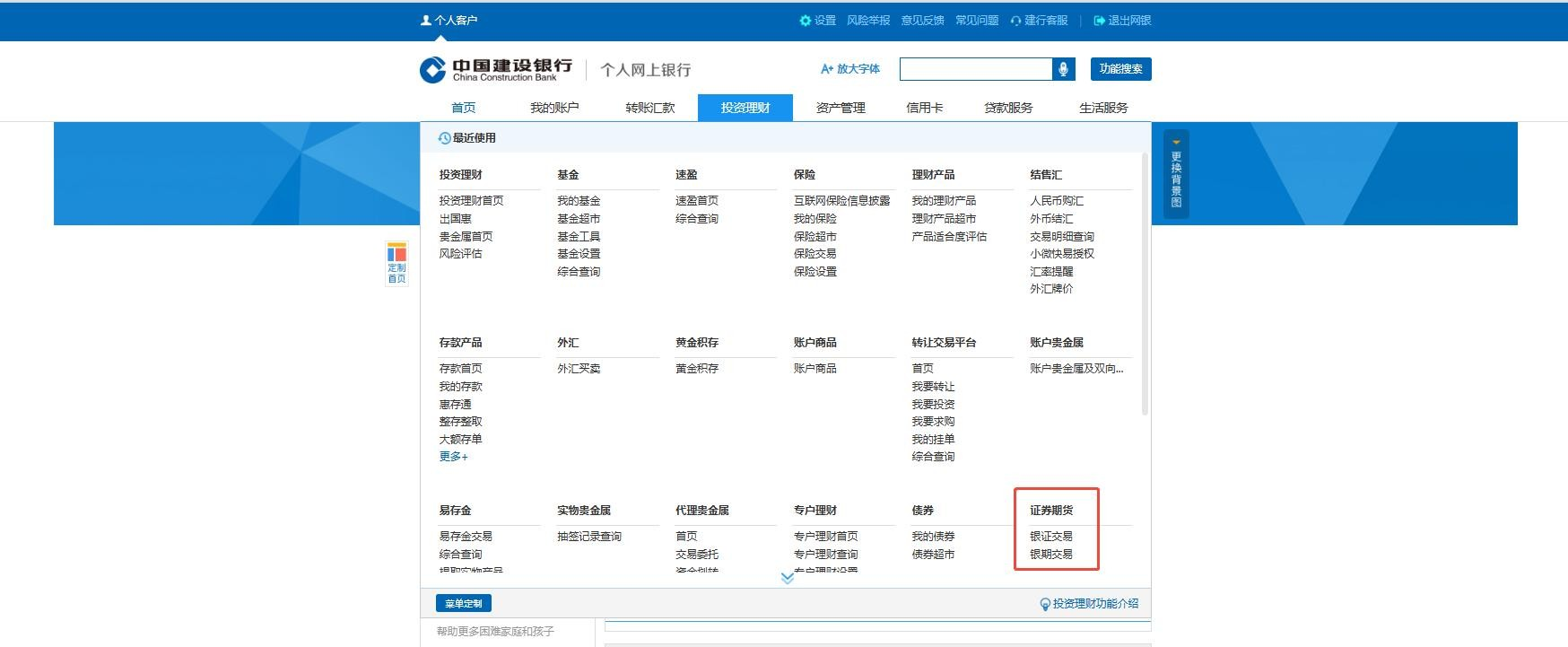Viewport: 1568px width, 647px height.
Task: Open 投资理财首页 link
Action: tap(471, 201)
